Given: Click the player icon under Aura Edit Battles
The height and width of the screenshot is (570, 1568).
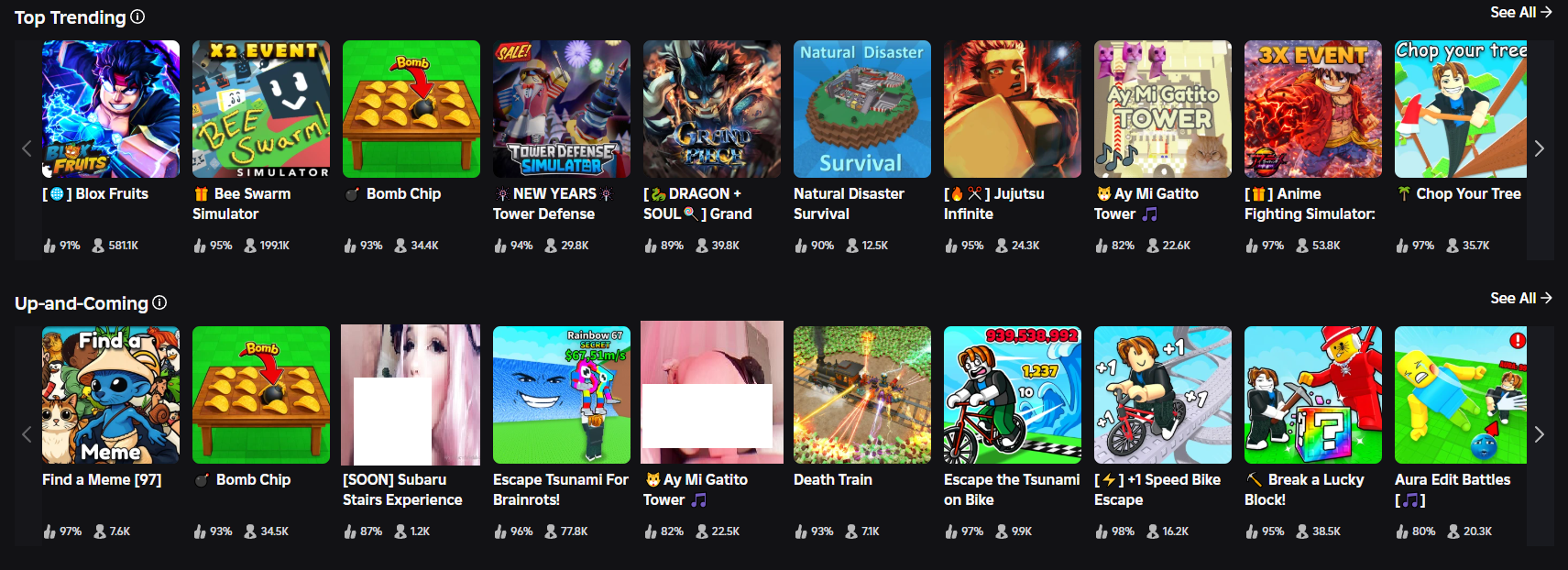Looking at the screenshot, I should tap(1453, 532).
